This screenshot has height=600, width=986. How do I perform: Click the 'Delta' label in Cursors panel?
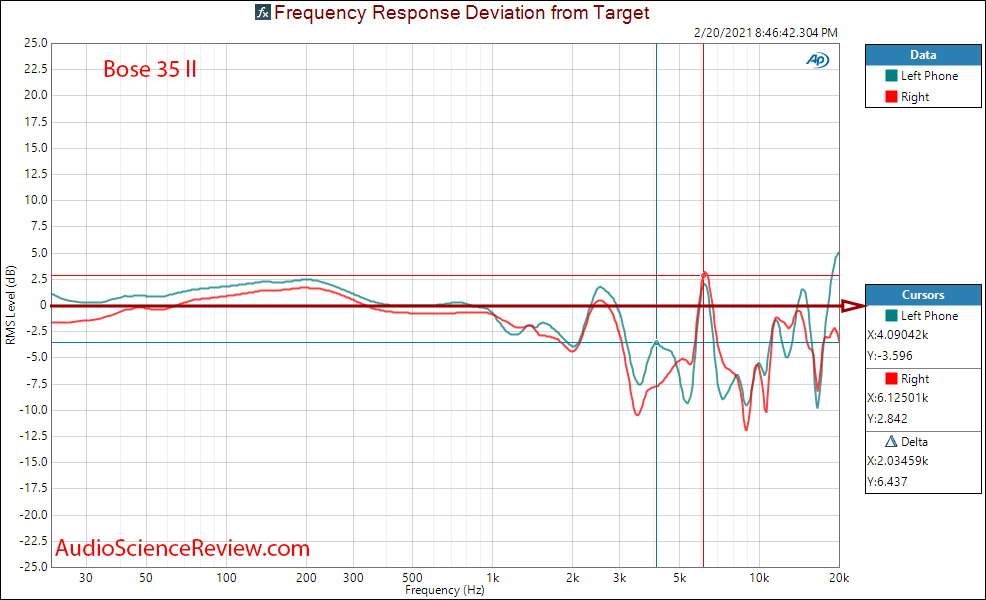tap(914, 442)
